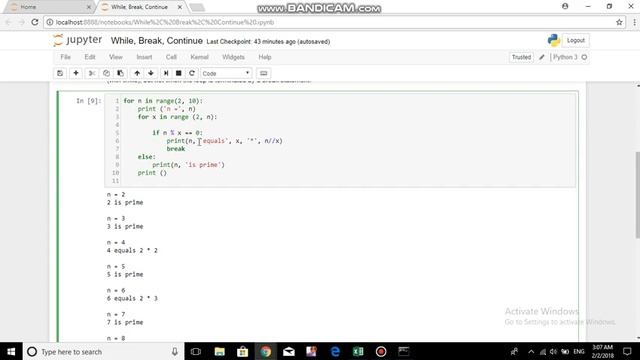Cut selected cells with the scissors icon
This screenshot has width=640, height=360.
pyautogui.click(x=92, y=73)
